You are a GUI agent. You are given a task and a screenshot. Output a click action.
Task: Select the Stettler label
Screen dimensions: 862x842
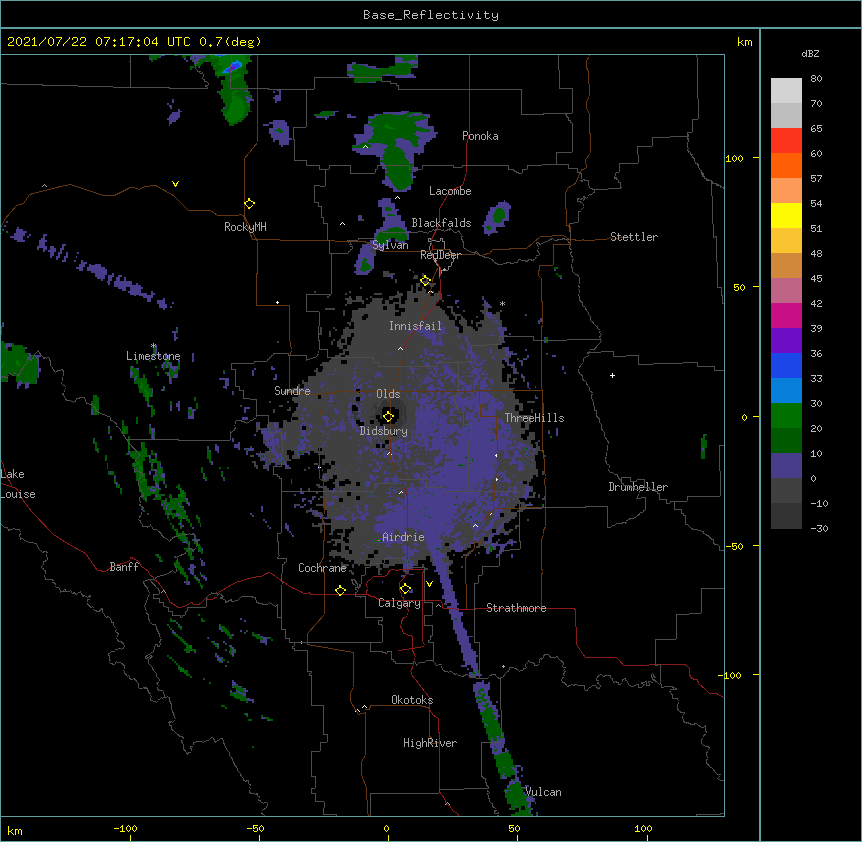(x=634, y=237)
